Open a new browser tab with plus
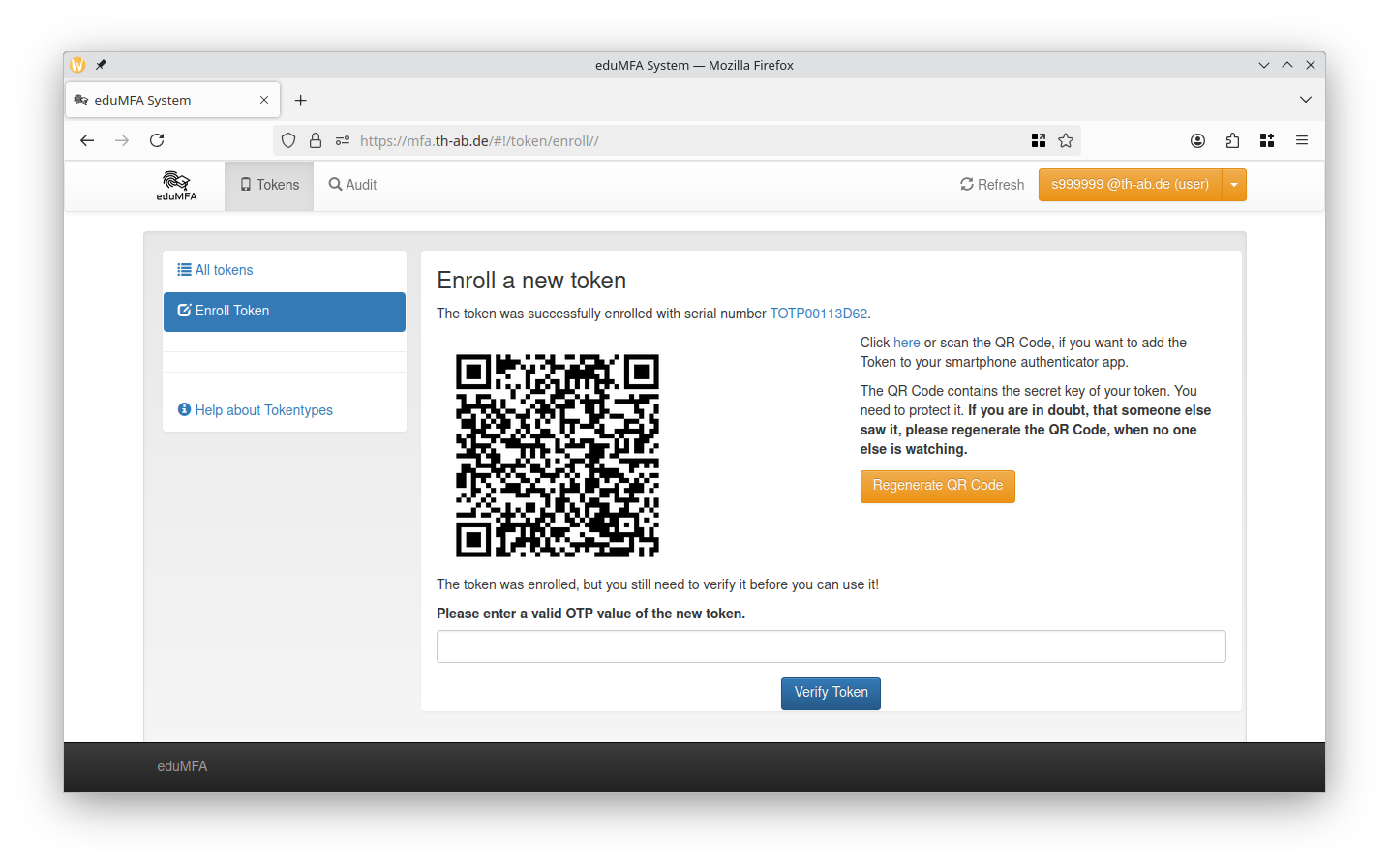This screenshot has width=1390, height=868. 301,100
